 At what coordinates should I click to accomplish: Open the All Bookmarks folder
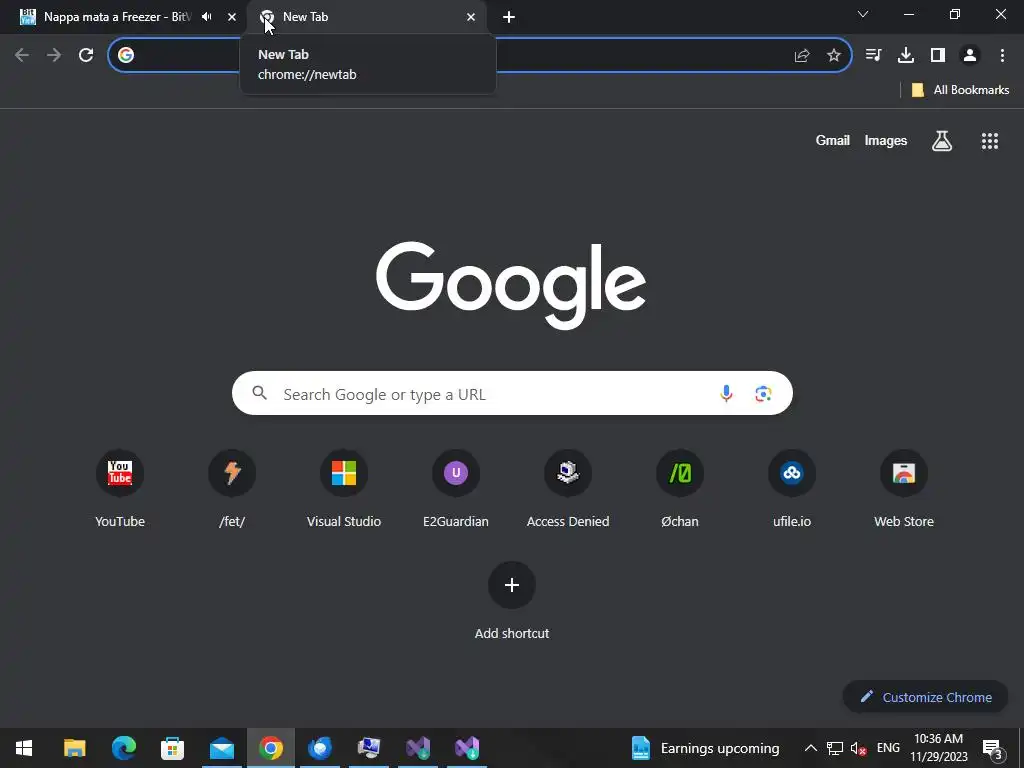(960, 90)
